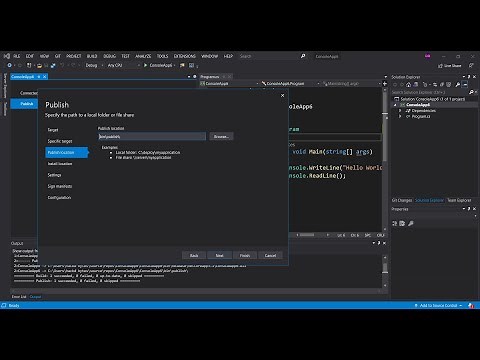Open the ConsoleApp6.Program class dropdown
Screen dimensions: 480x360
(290, 83)
